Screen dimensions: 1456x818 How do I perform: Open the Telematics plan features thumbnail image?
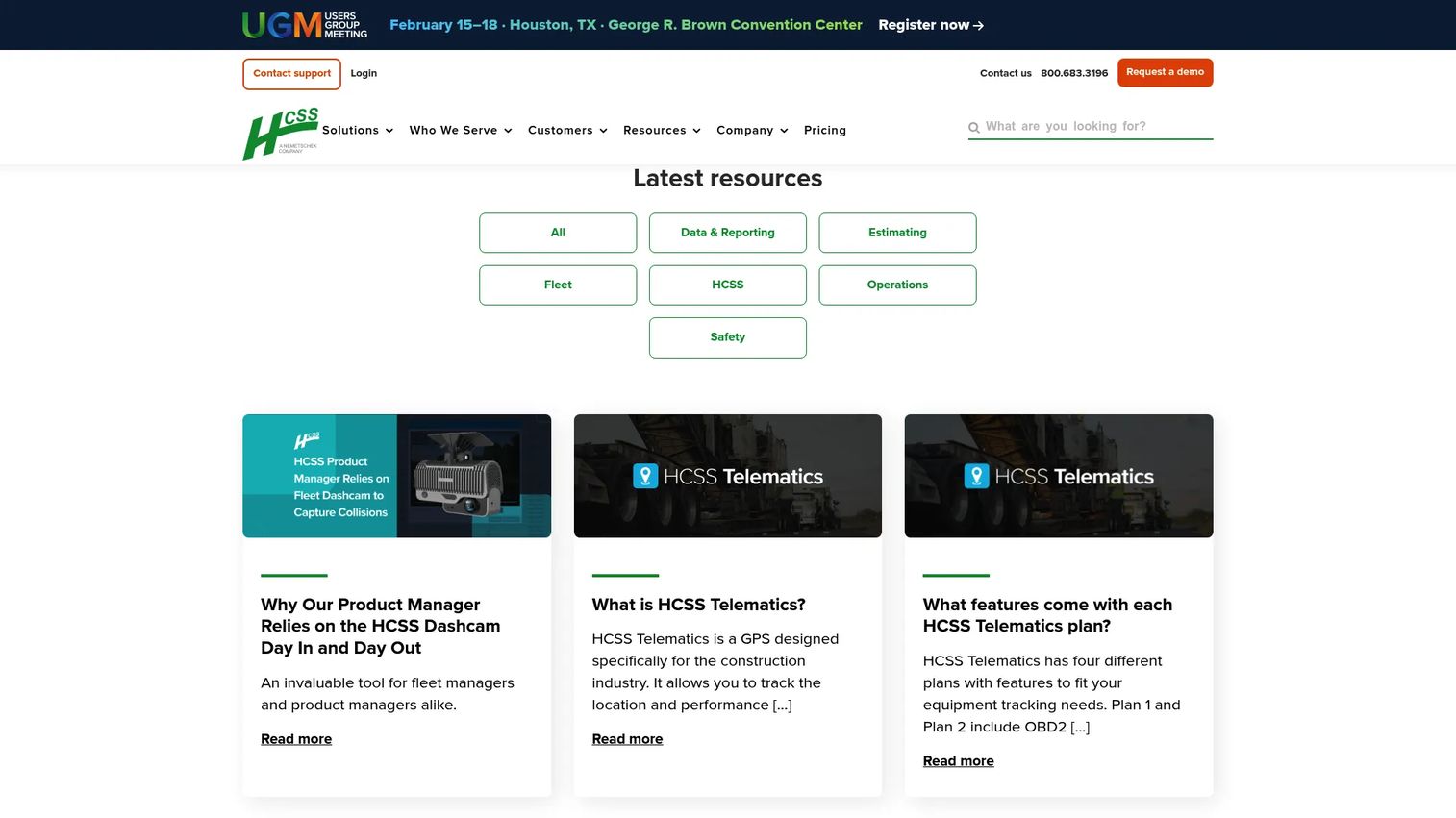pos(1059,476)
